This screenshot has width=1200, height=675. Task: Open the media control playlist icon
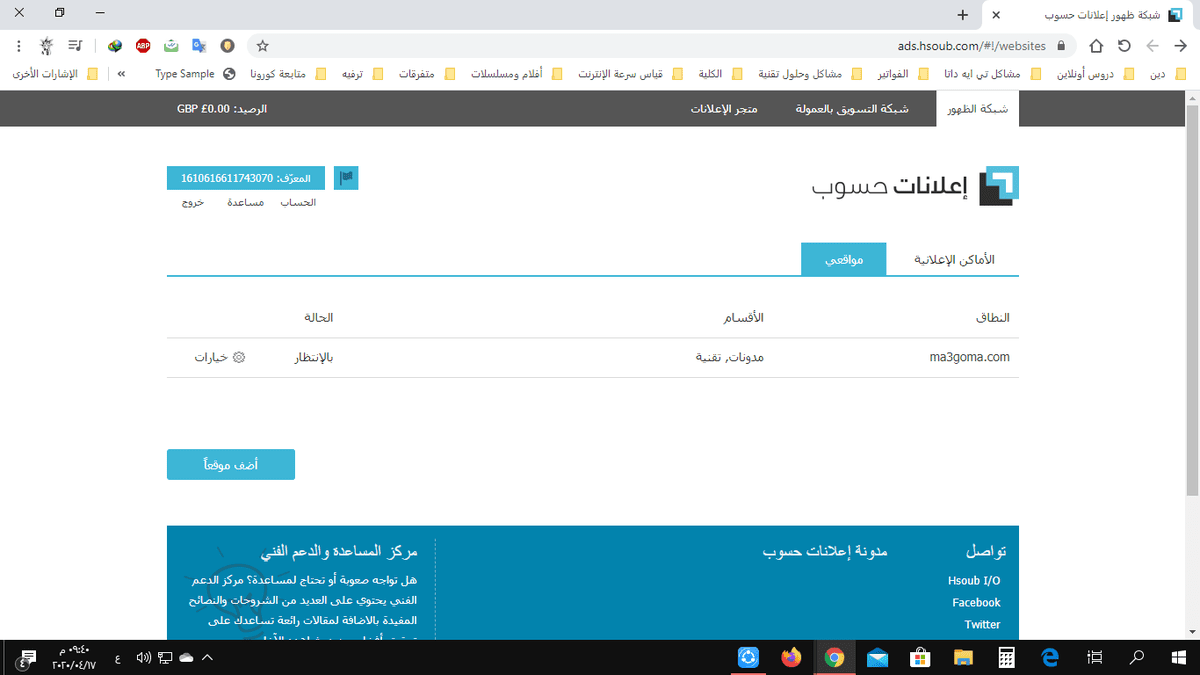click(x=76, y=46)
